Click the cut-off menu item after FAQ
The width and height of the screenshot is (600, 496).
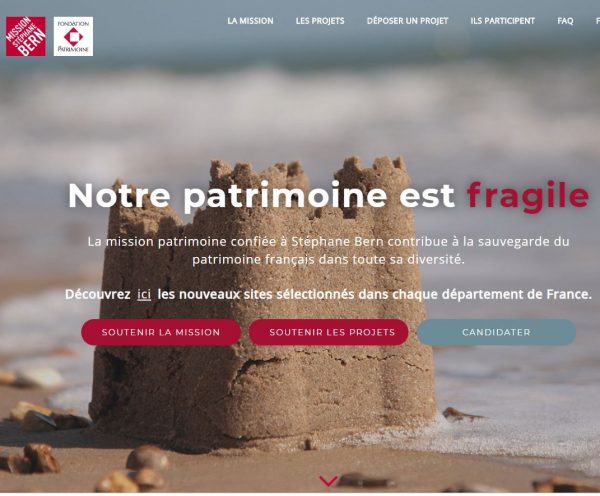(x=598, y=21)
